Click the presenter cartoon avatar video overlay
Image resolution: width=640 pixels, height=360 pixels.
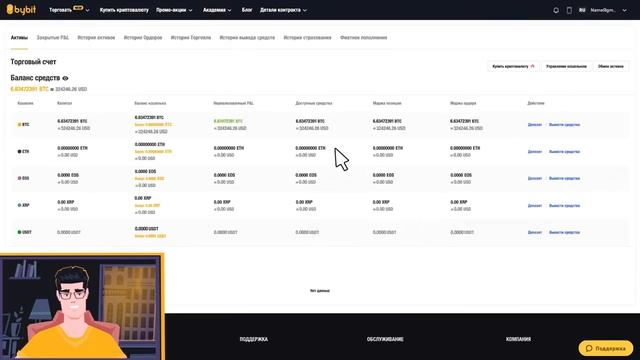tap(82, 307)
